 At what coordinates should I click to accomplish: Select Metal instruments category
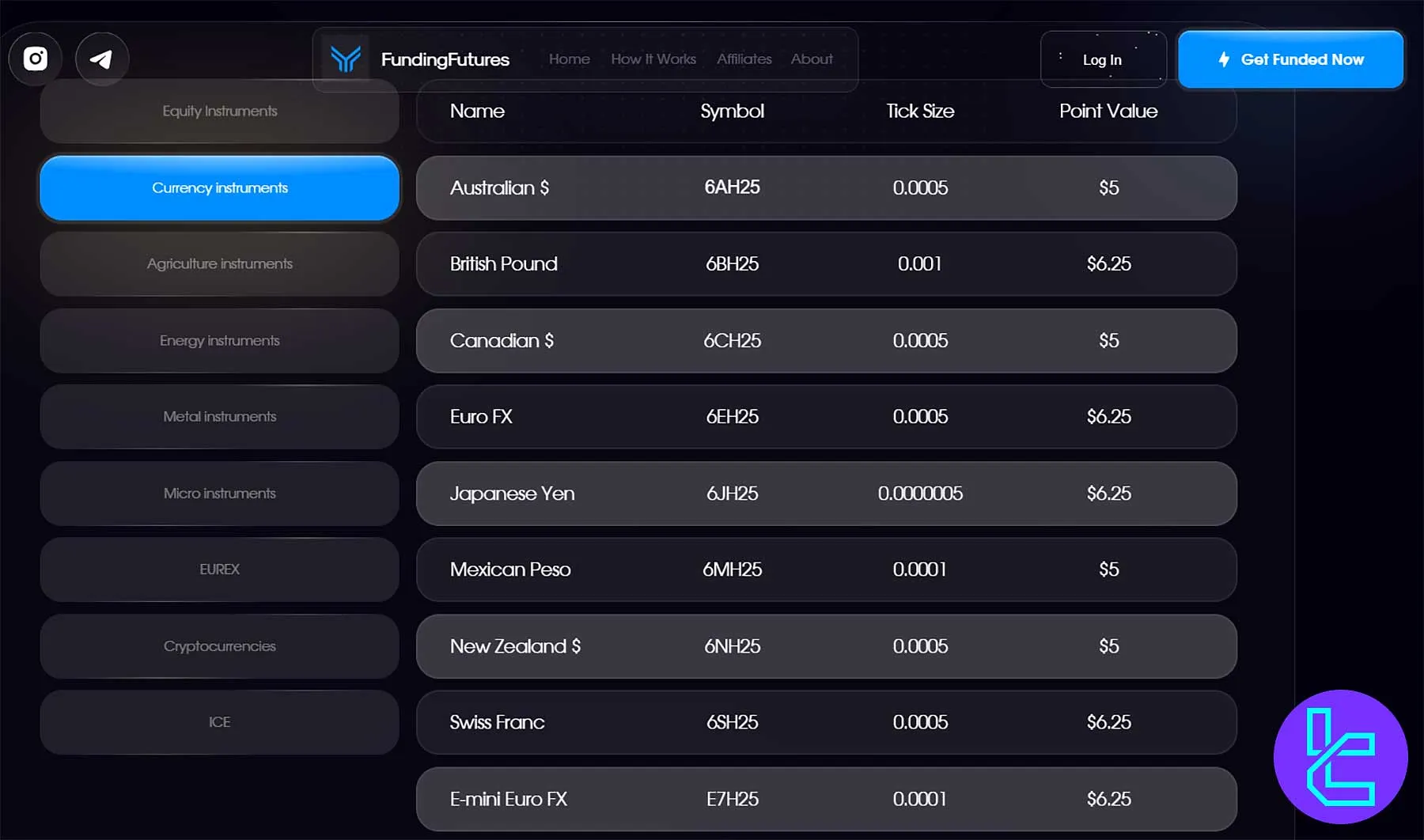click(219, 417)
